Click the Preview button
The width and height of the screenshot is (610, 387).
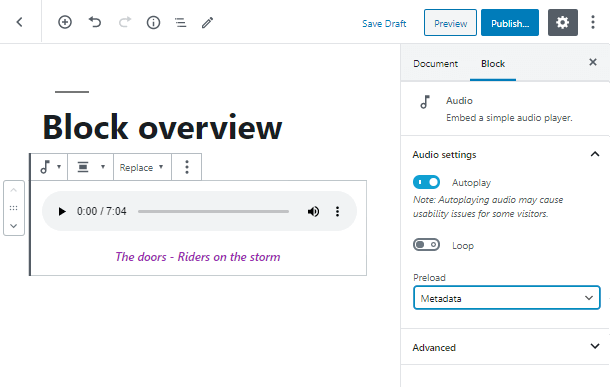(450, 23)
